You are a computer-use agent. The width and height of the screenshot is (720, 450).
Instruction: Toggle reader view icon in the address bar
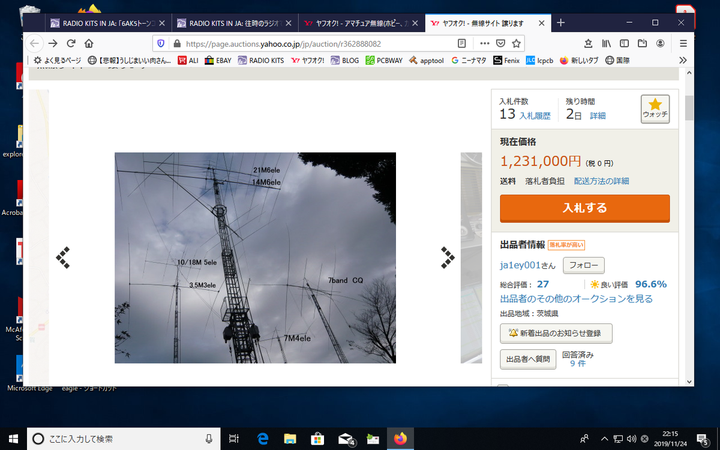tap(461, 43)
